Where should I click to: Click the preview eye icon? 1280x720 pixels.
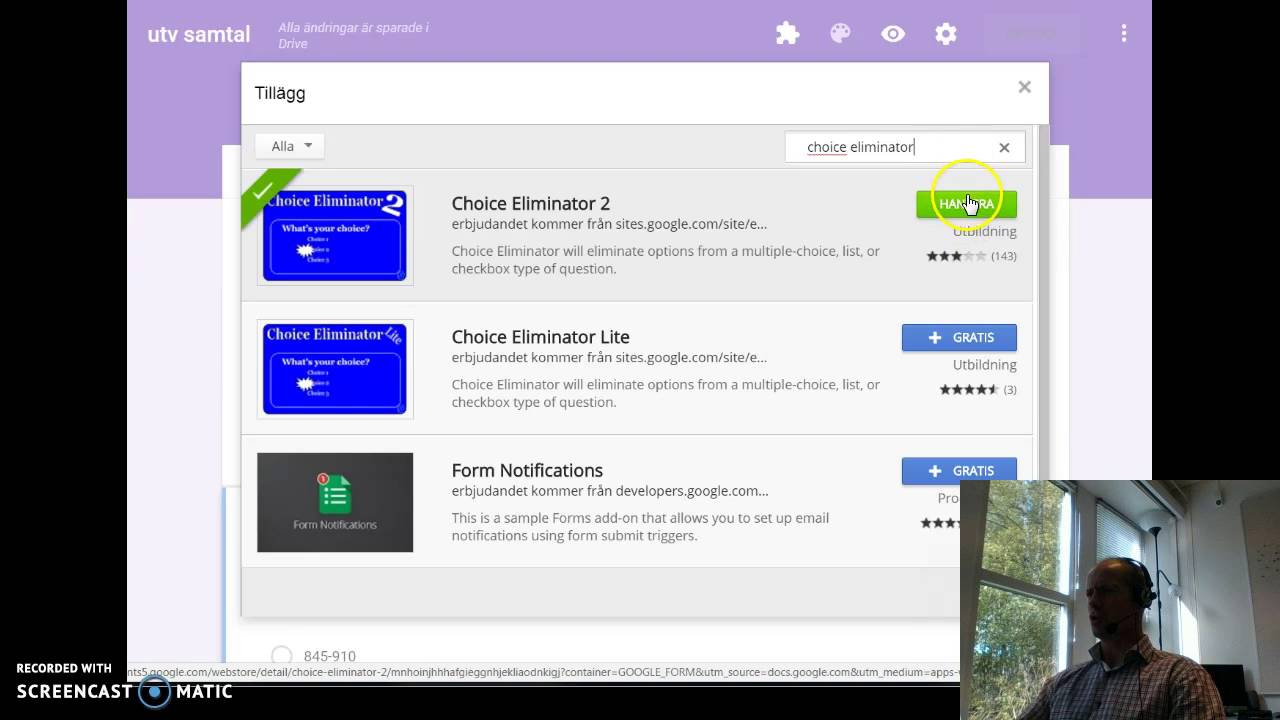[x=893, y=34]
